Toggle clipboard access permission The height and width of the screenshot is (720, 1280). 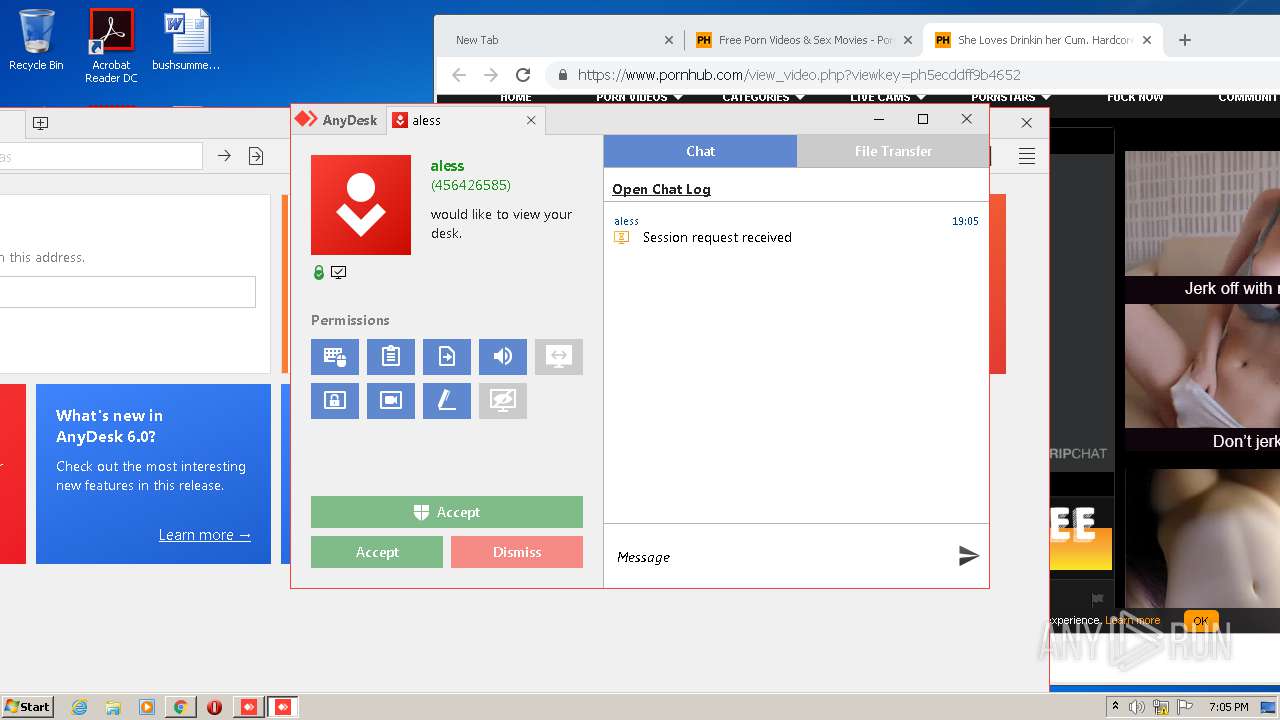coord(391,357)
